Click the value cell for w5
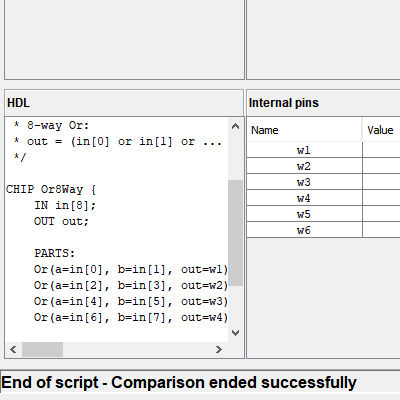400x400 pixels. 381,214
